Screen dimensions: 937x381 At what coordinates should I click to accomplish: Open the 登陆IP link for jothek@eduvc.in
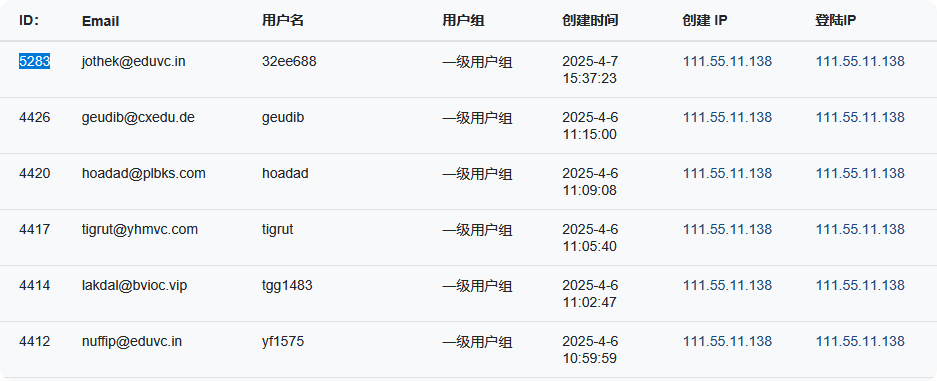[x=860, y=61]
